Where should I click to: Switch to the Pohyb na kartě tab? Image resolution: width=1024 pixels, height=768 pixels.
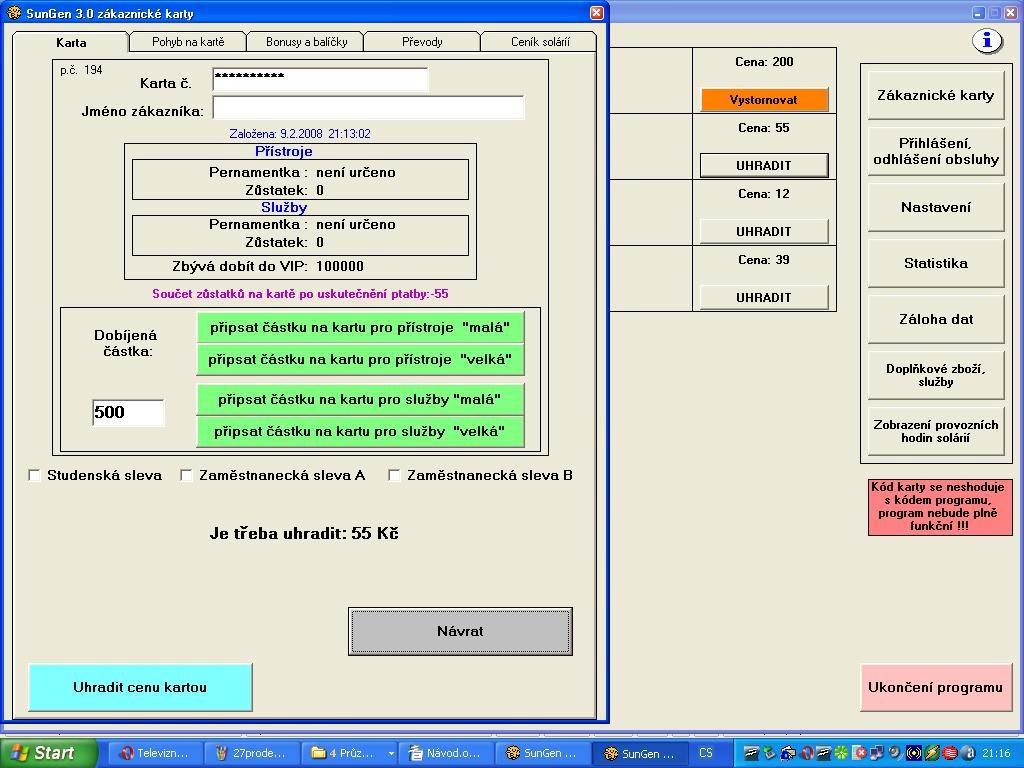pyautogui.click(x=187, y=42)
